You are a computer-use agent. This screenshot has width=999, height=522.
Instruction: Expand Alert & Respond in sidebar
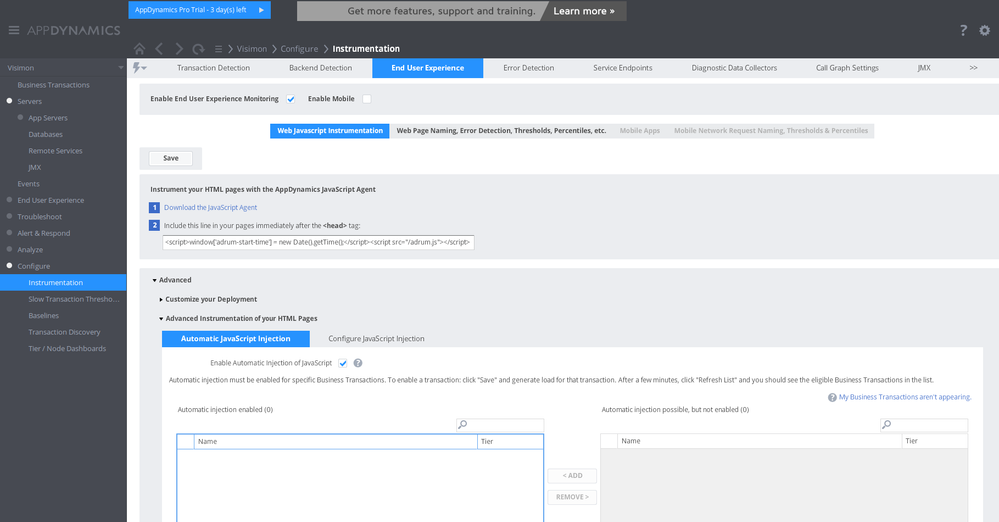click(10, 233)
